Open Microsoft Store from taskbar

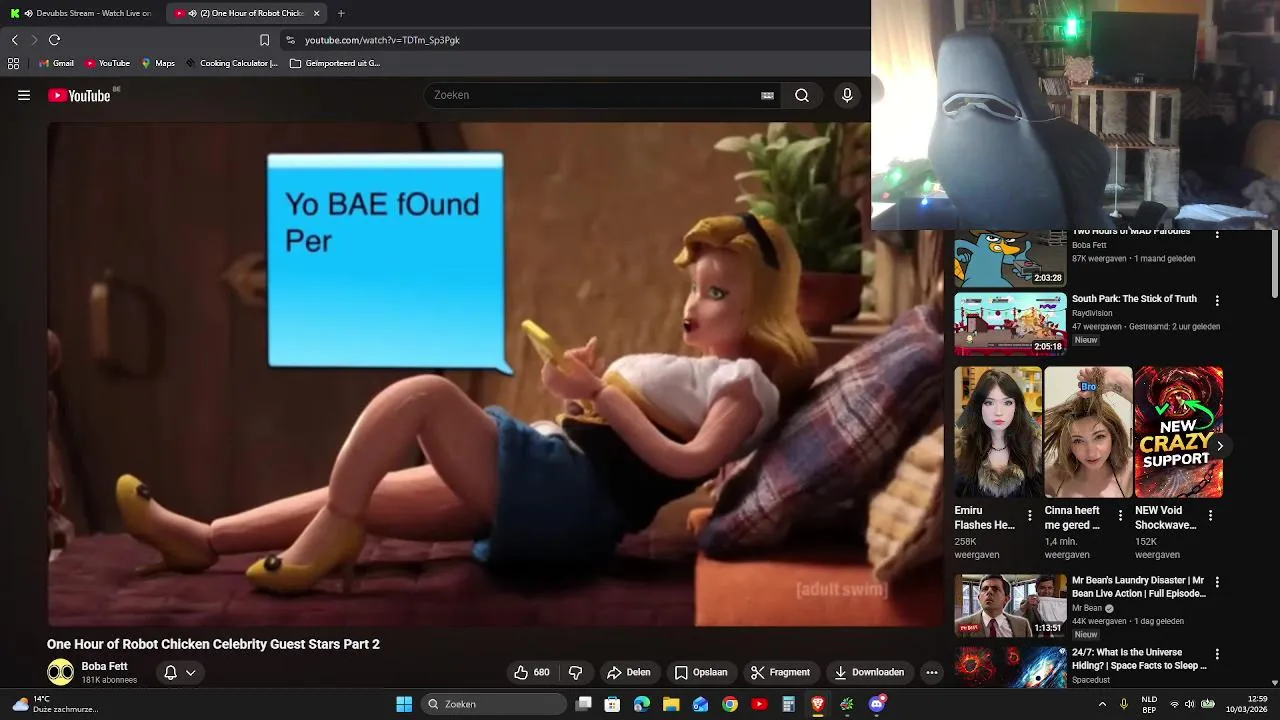point(612,704)
